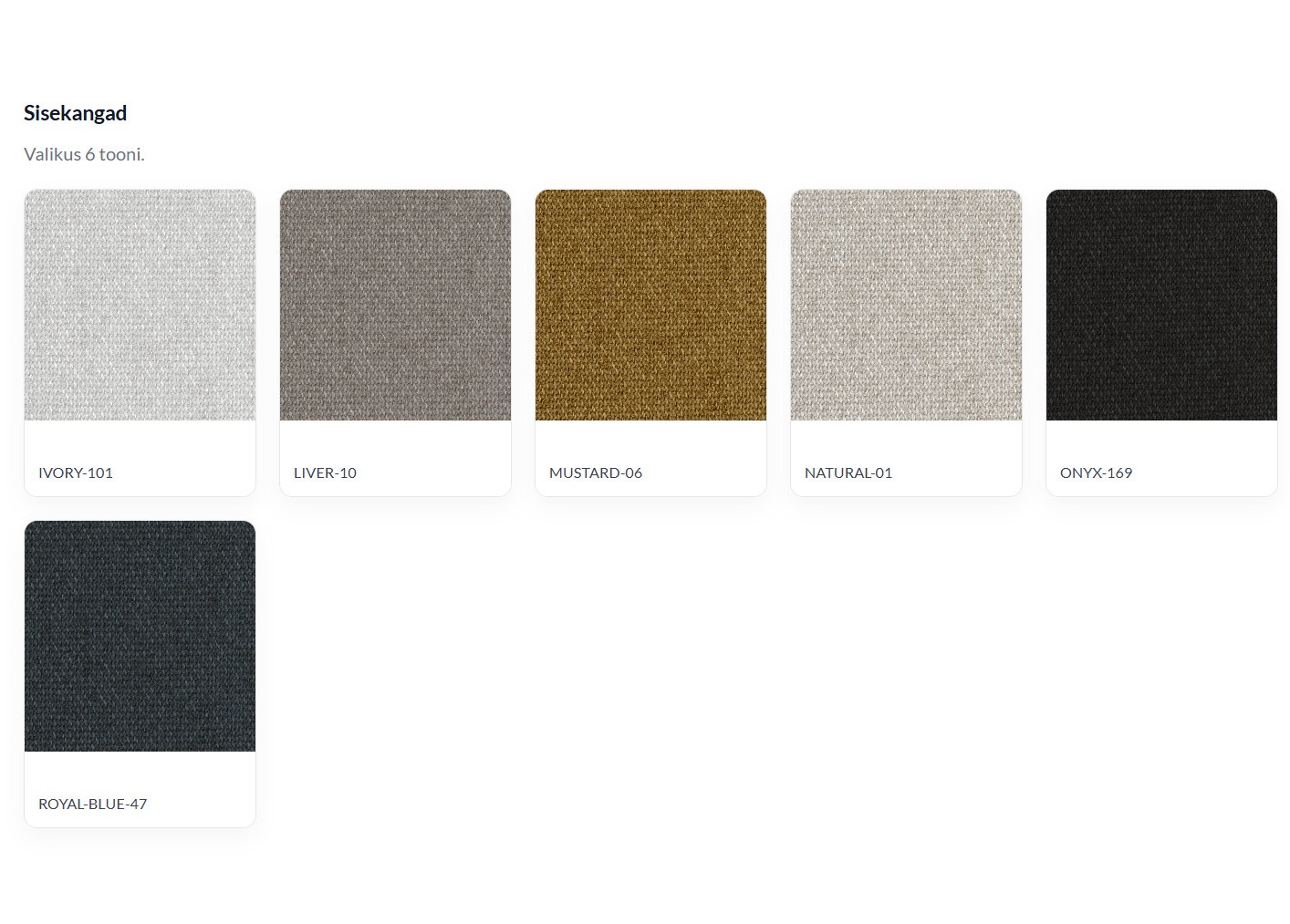The image size is (1290, 924).
Task: Choose the ONYX-169 black fabric swatch
Action: pyautogui.click(x=1161, y=305)
